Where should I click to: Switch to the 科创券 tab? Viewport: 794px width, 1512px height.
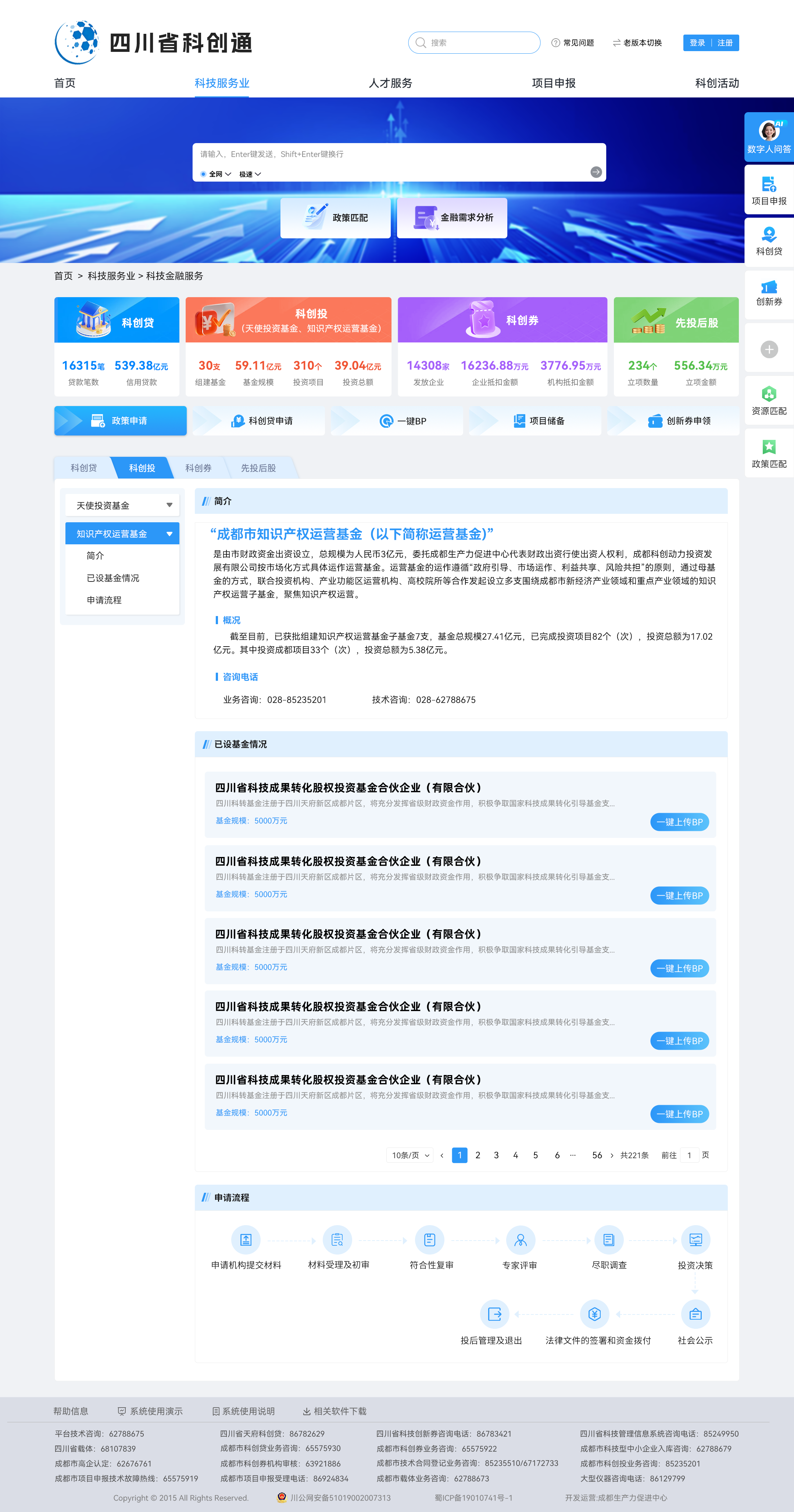point(198,468)
